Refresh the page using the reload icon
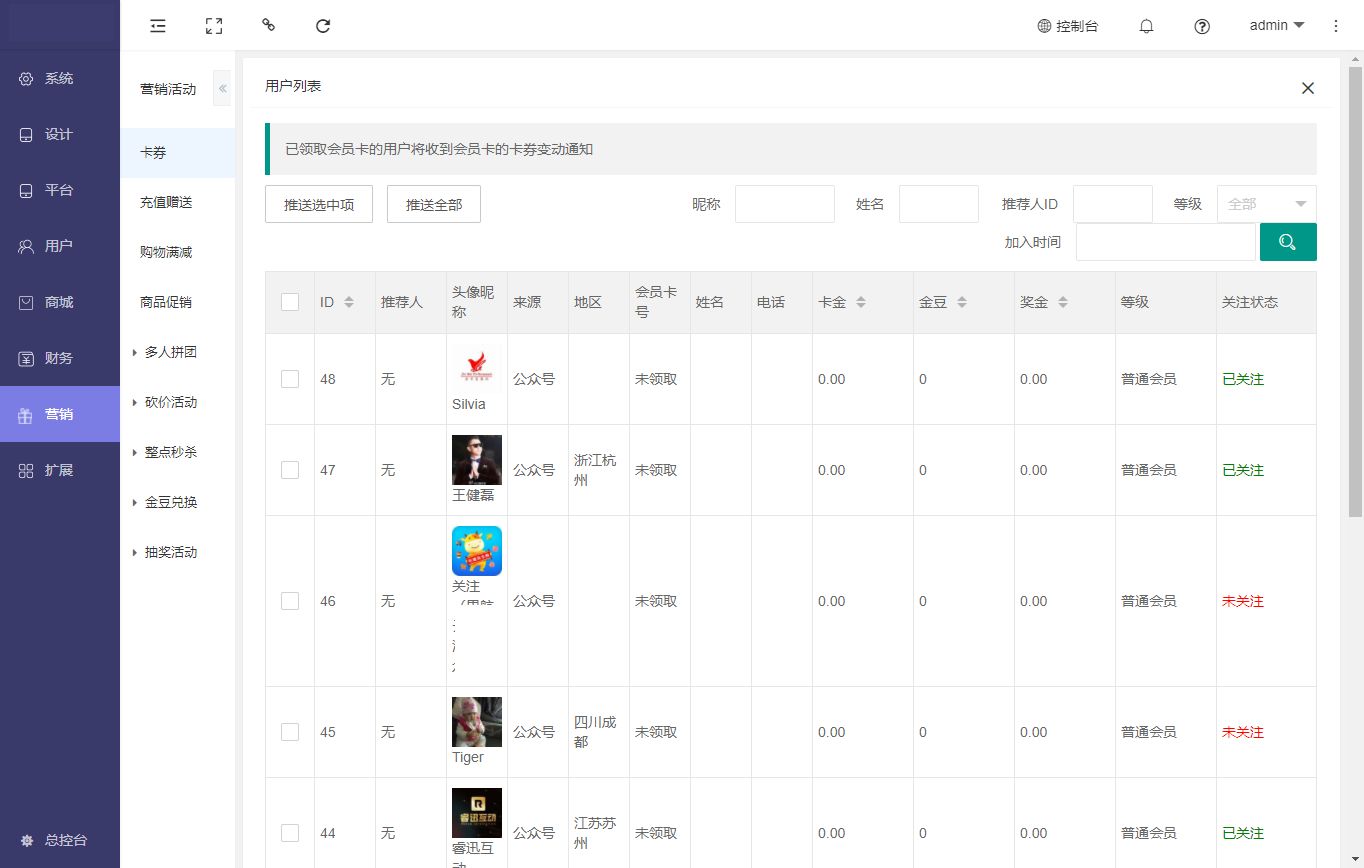 pos(323,26)
